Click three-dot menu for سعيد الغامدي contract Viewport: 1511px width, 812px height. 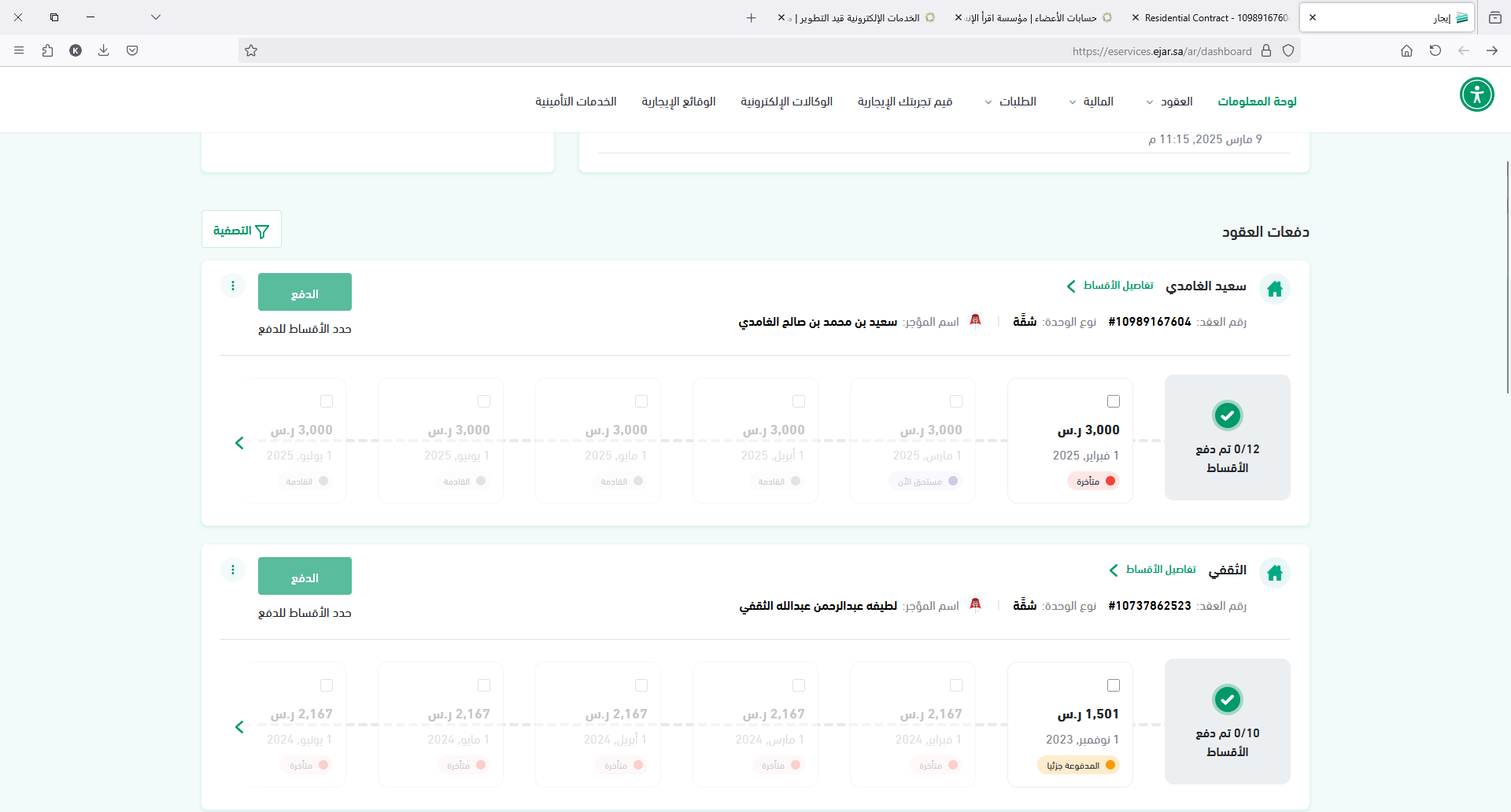(x=233, y=286)
